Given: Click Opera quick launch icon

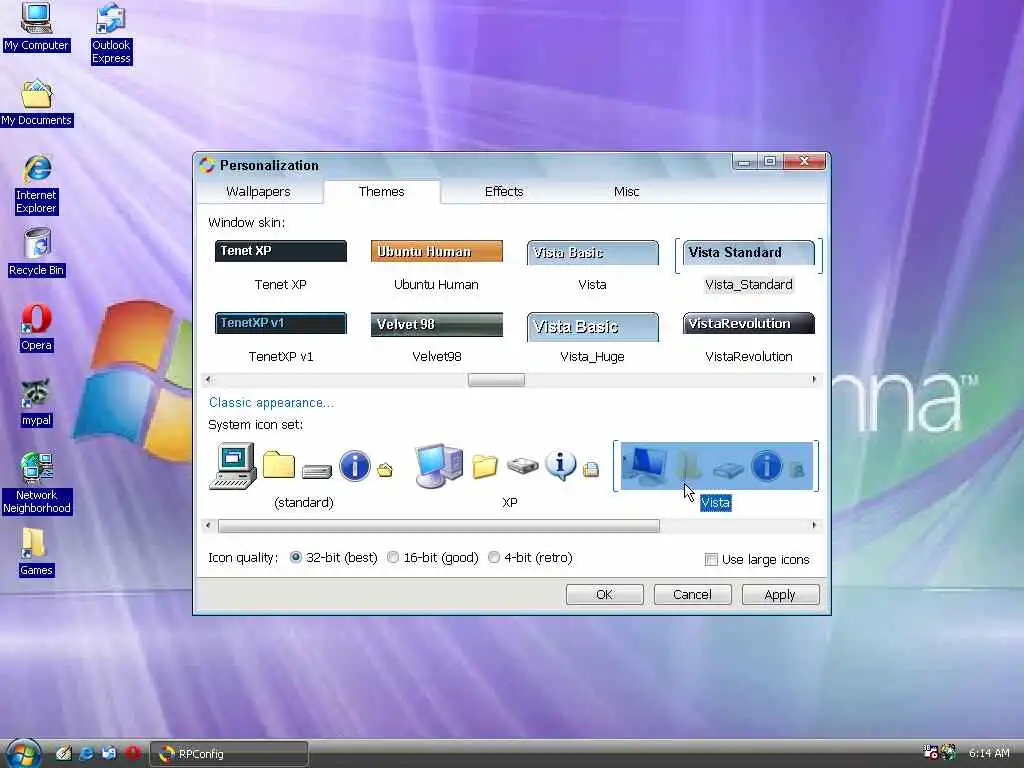Looking at the screenshot, I should coord(133,753).
